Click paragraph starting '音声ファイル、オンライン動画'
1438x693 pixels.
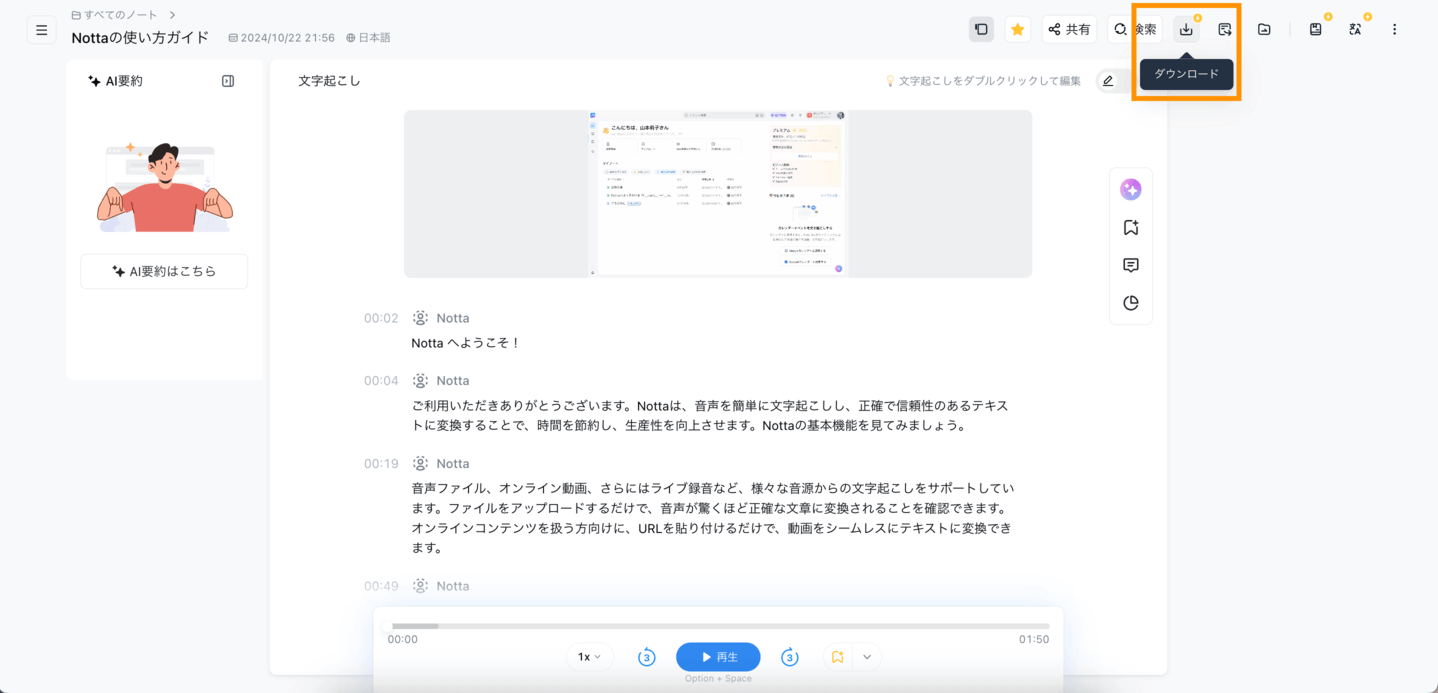point(713,518)
